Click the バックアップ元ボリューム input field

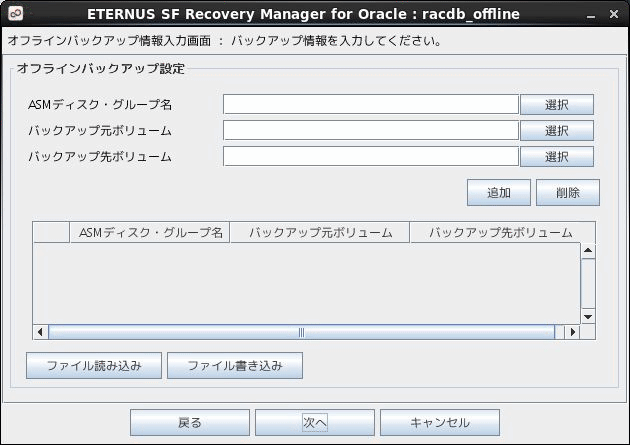click(x=371, y=130)
